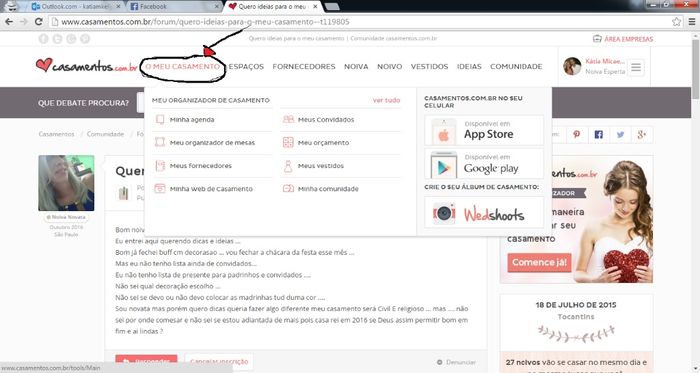The image size is (700, 373).
Task: Open the VESTIDOS menu
Action: click(429, 66)
